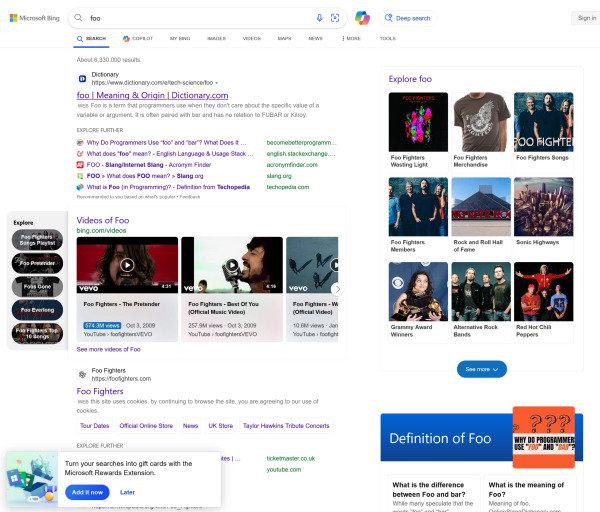Click Add it now rewards button
Viewport: 600px width, 512px height.
click(87, 492)
